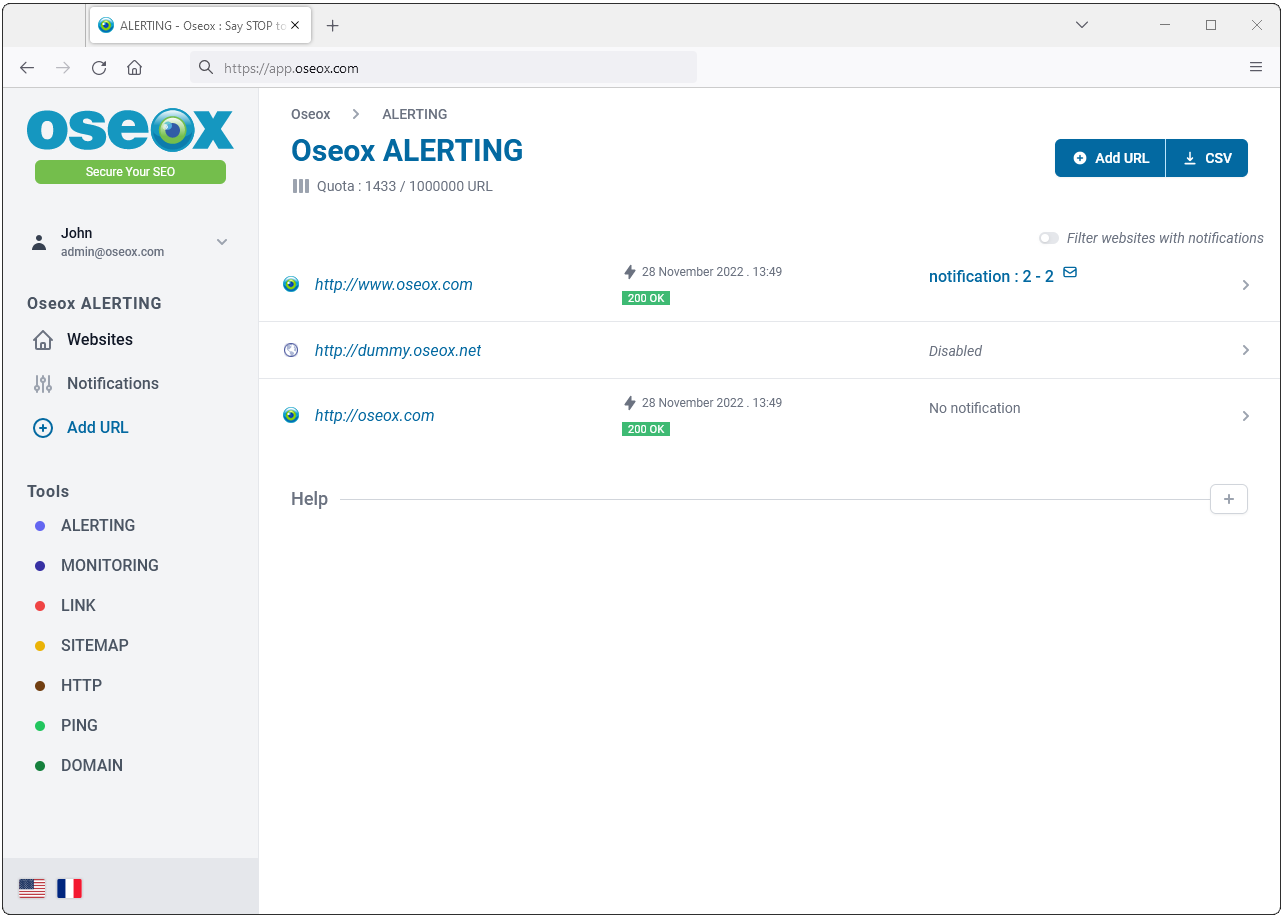This screenshot has width=1283, height=917.
Task: Click favicon of http://www.oseox.com row
Action: (x=291, y=284)
